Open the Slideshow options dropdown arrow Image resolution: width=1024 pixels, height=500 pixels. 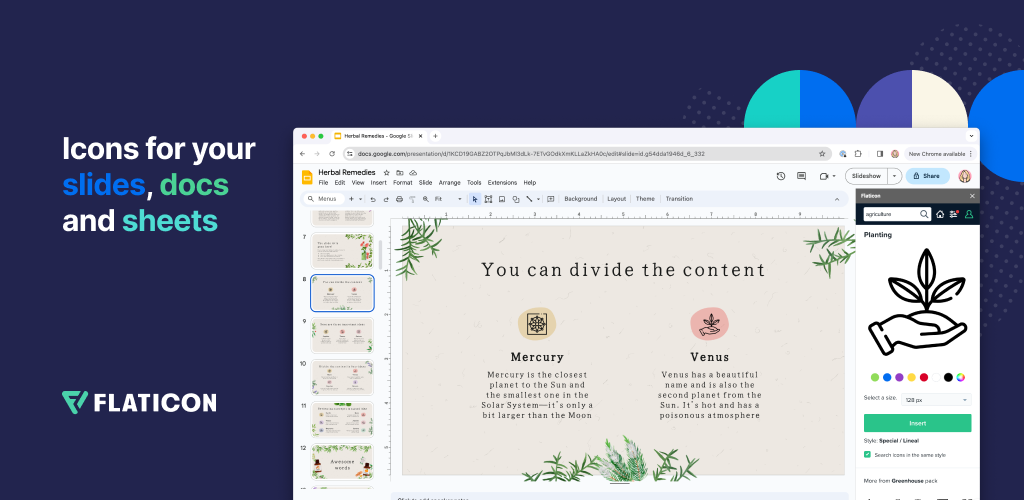(x=895, y=176)
